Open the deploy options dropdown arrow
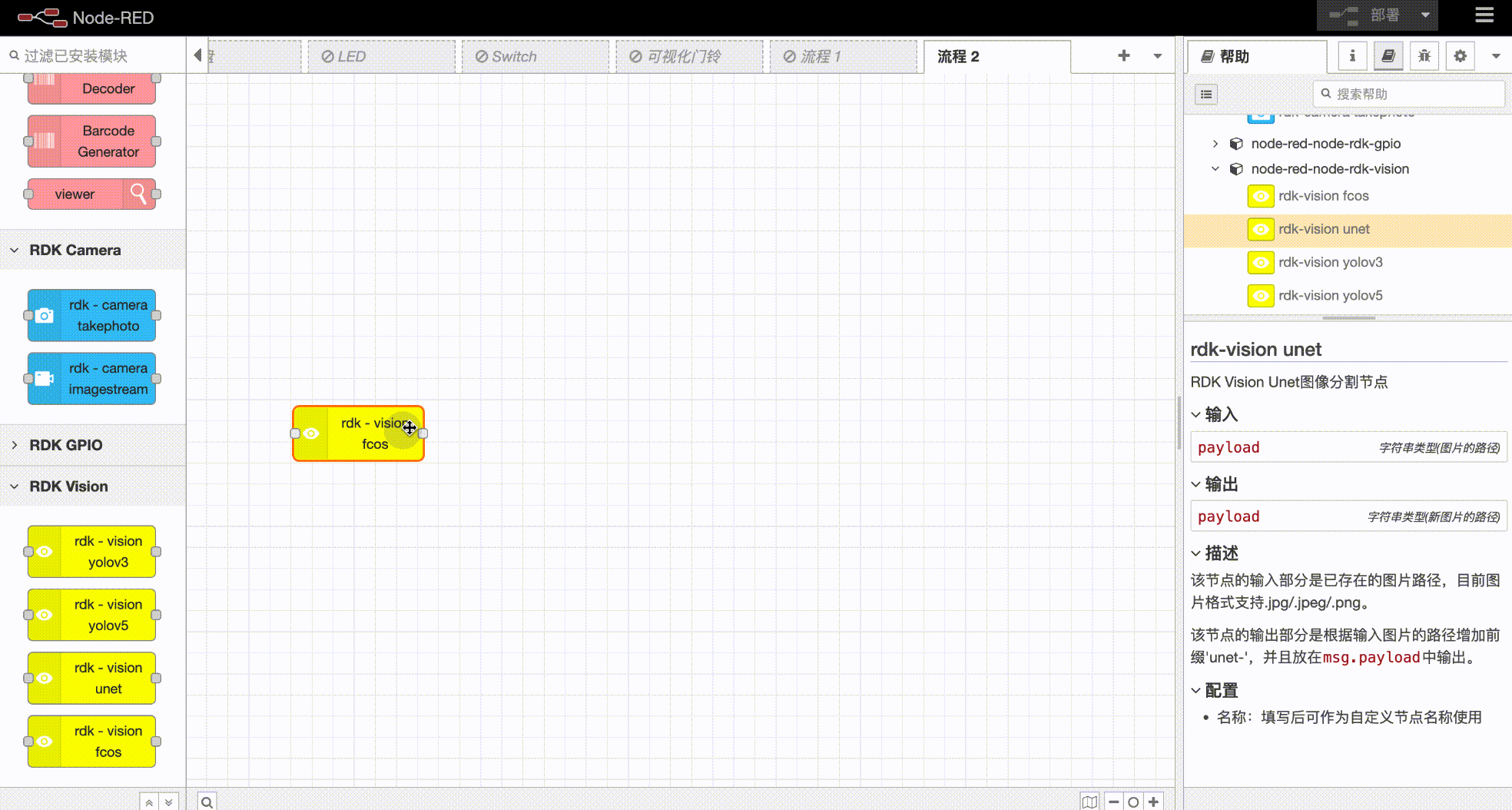Viewport: 1512px width, 810px height. tap(1425, 15)
